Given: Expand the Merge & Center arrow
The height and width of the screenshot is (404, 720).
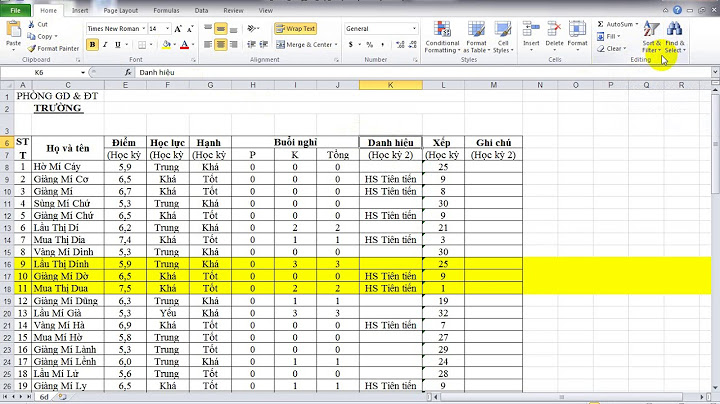Looking at the screenshot, I should tap(336, 45).
